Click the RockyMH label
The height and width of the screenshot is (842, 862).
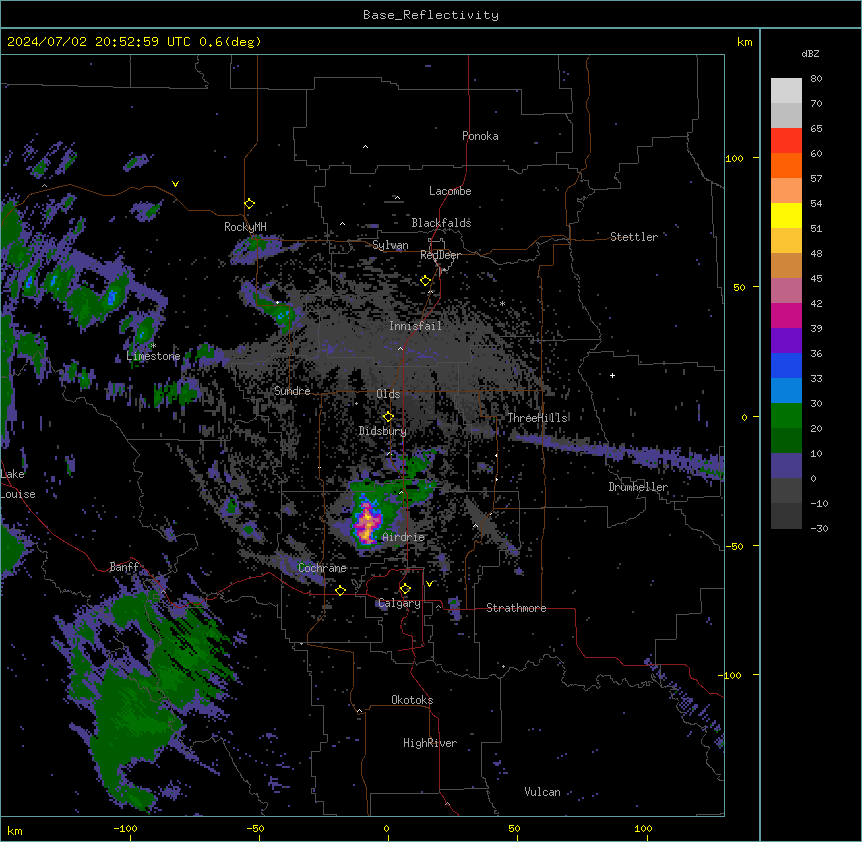[x=245, y=227]
